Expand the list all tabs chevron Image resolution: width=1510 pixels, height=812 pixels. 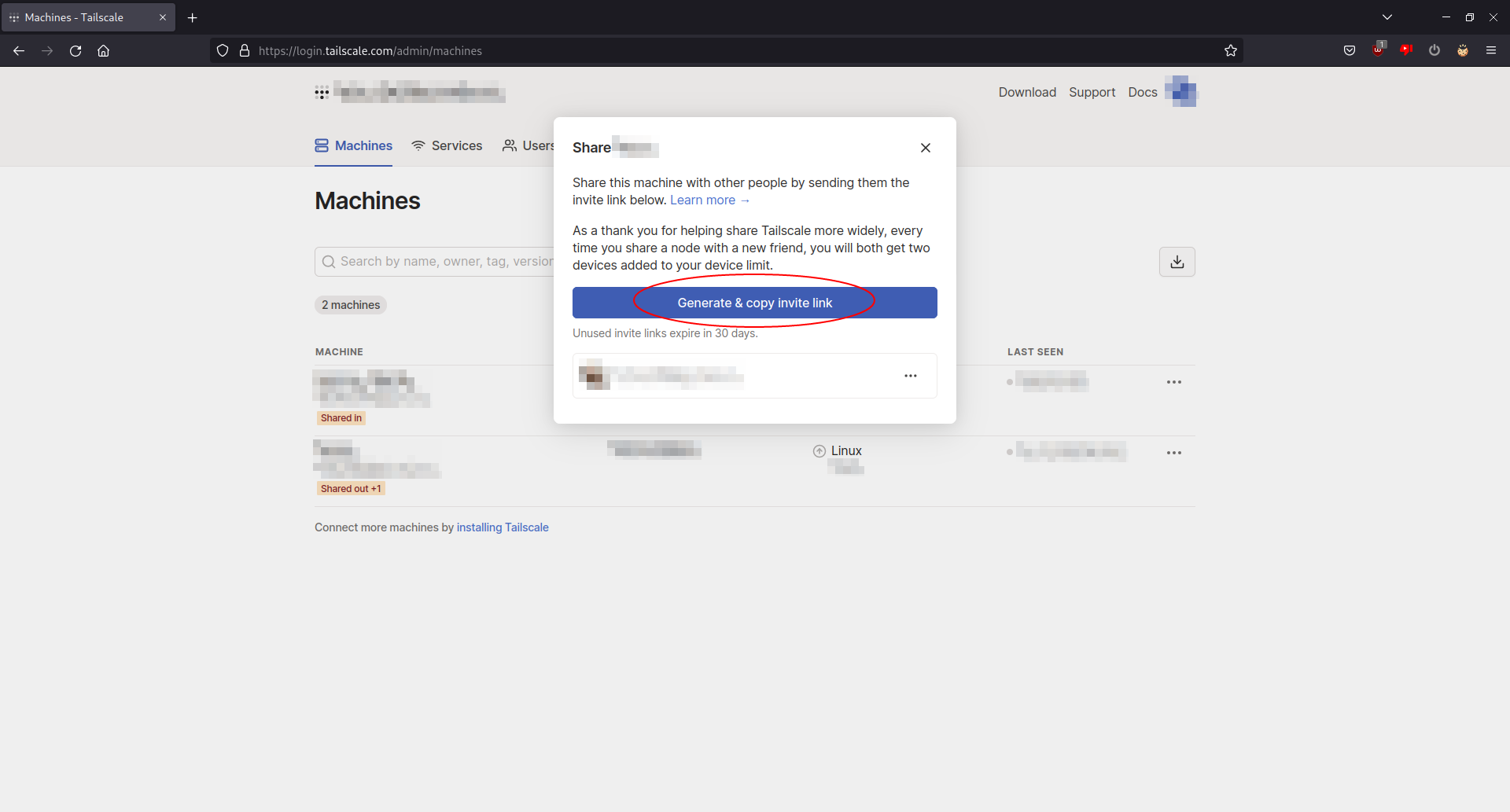1387,17
